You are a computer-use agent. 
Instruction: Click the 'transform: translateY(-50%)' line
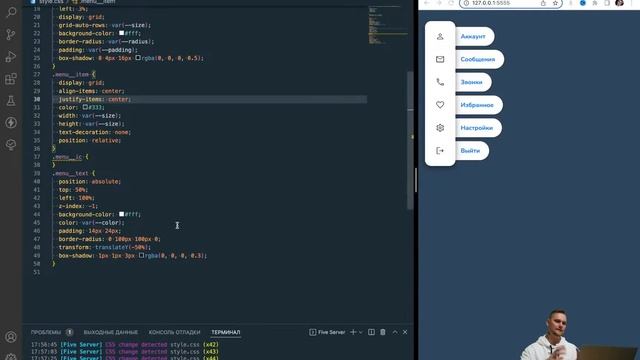click(x=104, y=247)
